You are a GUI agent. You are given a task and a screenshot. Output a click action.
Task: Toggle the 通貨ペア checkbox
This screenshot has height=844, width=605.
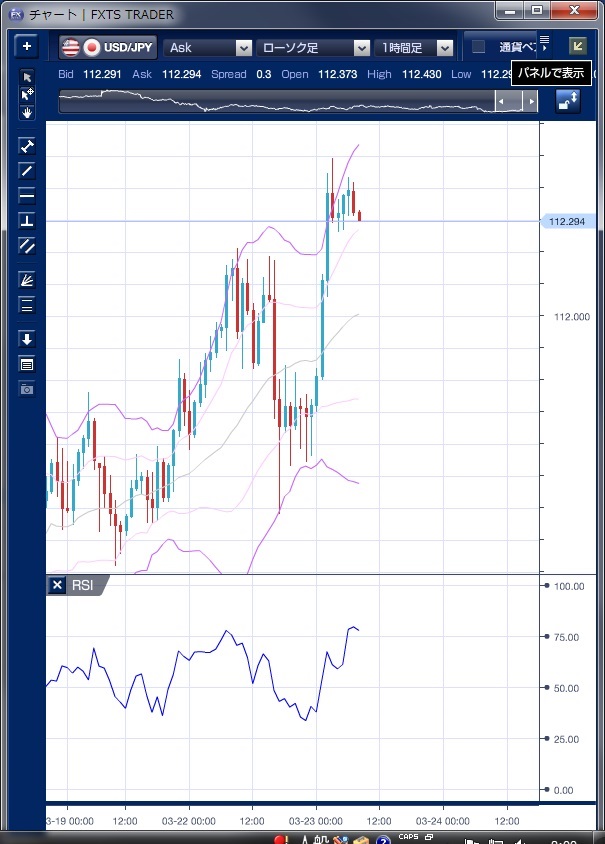pyautogui.click(x=479, y=47)
